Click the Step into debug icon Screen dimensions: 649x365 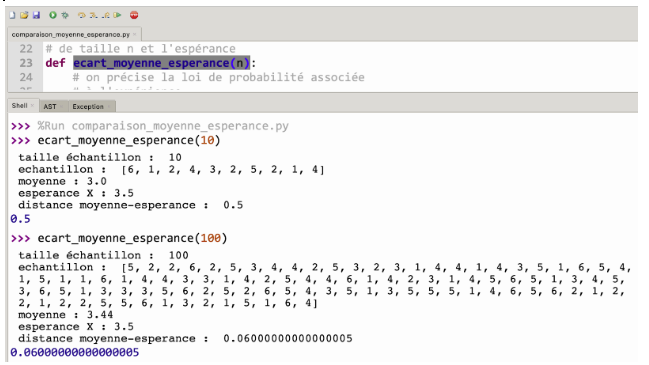click(x=94, y=15)
